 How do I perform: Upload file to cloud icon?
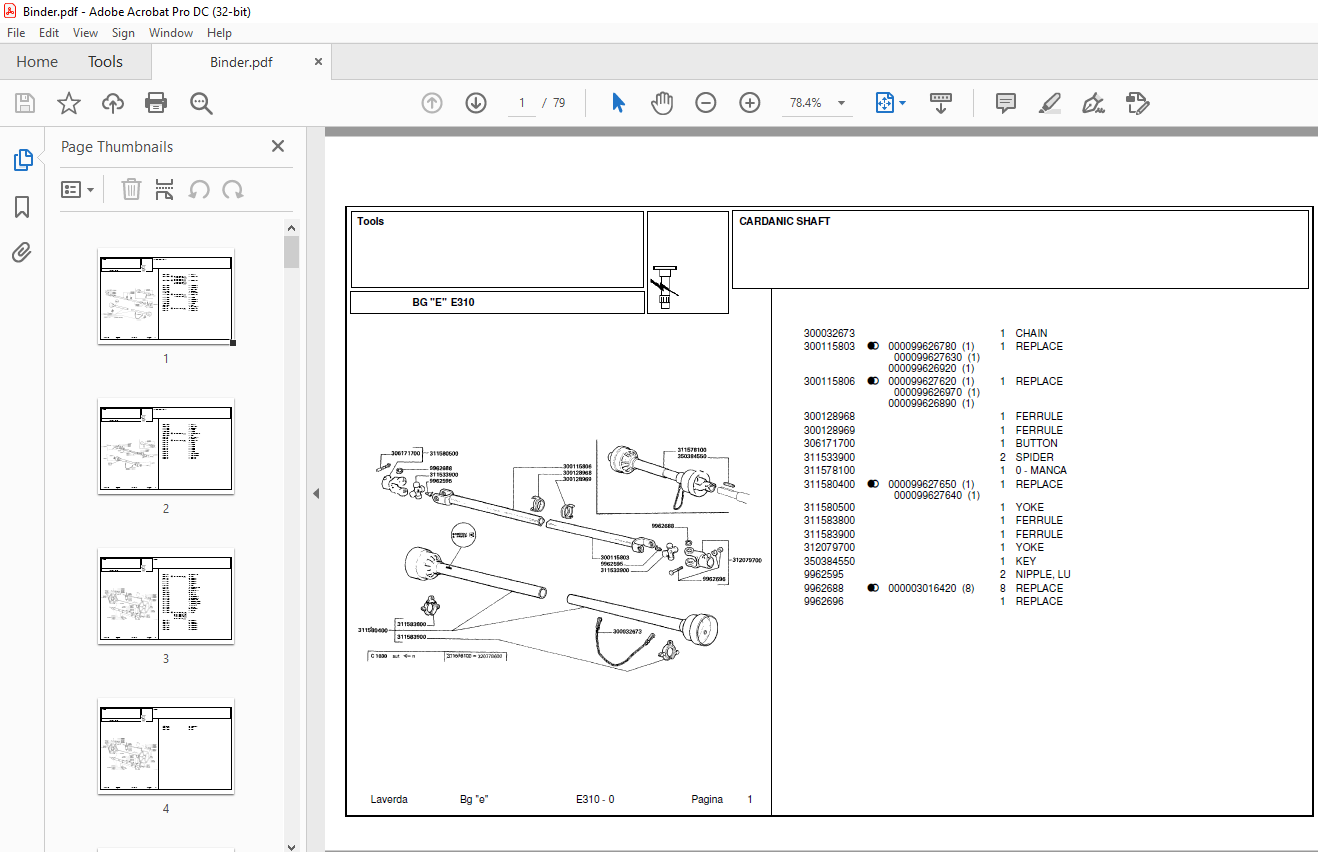tap(113, 103)
